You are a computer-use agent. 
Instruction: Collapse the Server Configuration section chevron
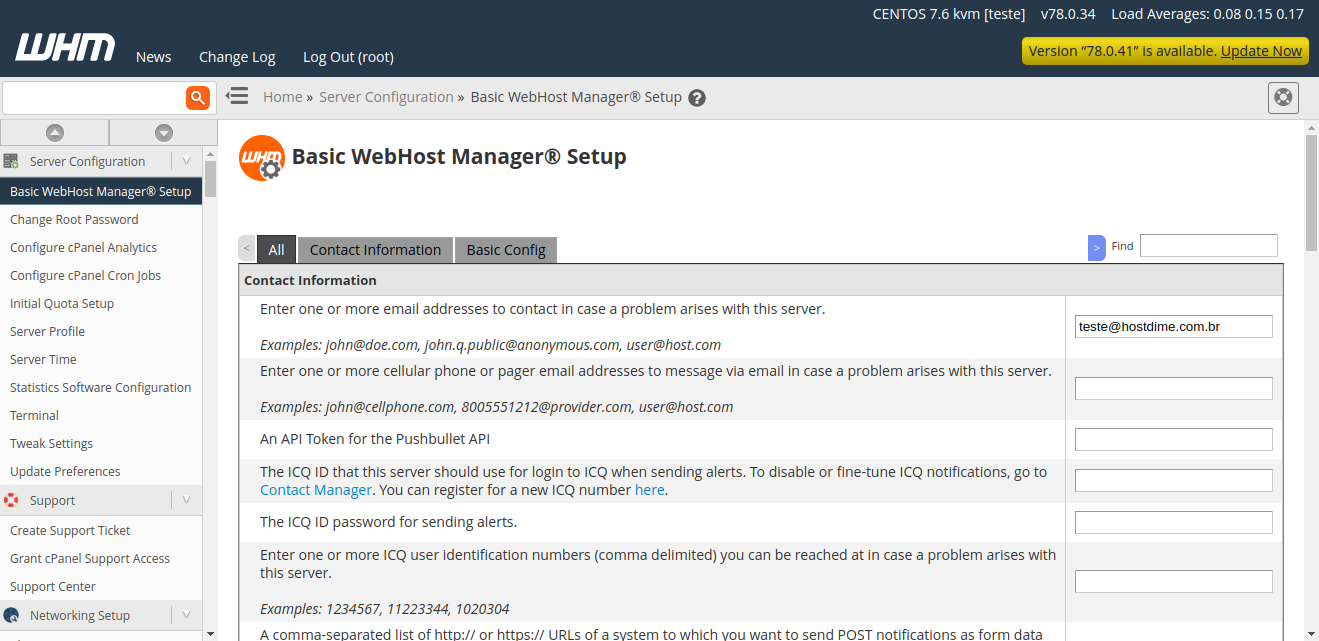point(186,160)
